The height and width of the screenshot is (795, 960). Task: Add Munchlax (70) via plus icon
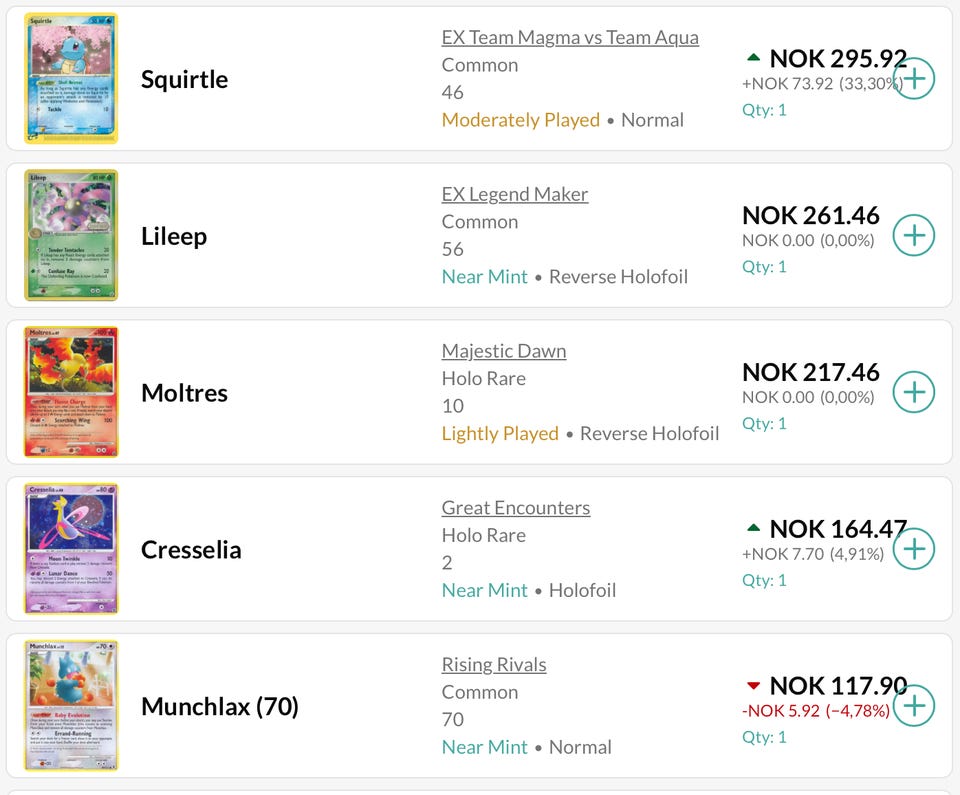coord(913,706)
